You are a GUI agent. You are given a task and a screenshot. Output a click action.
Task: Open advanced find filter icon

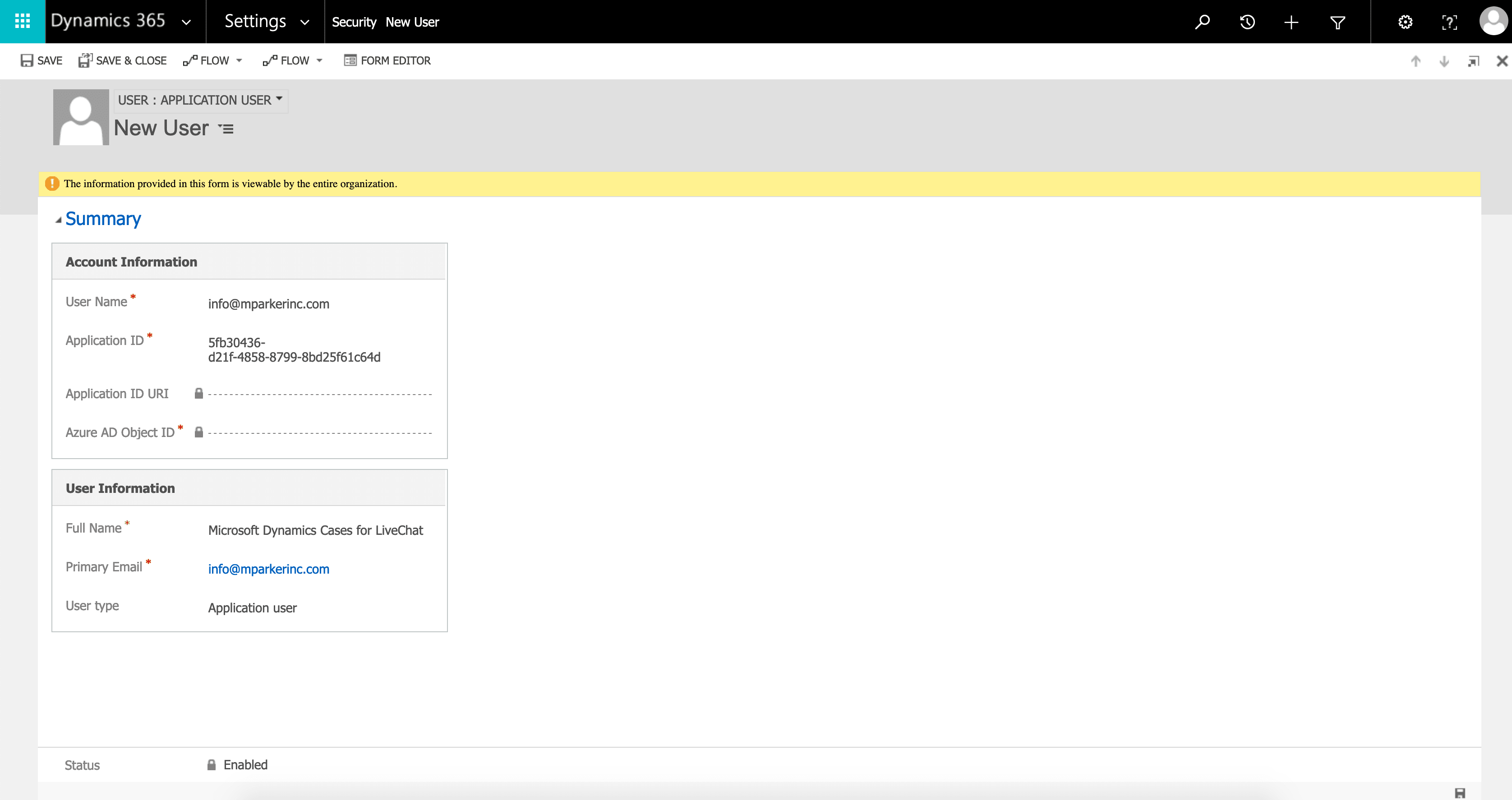1337,22
